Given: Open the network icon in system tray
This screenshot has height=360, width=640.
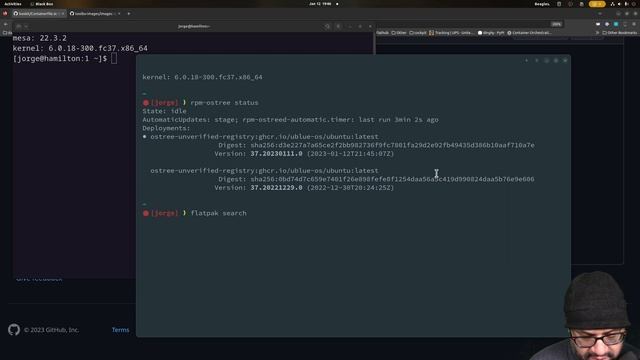Looking at the screenshot, I should click(x=612, y=4).
